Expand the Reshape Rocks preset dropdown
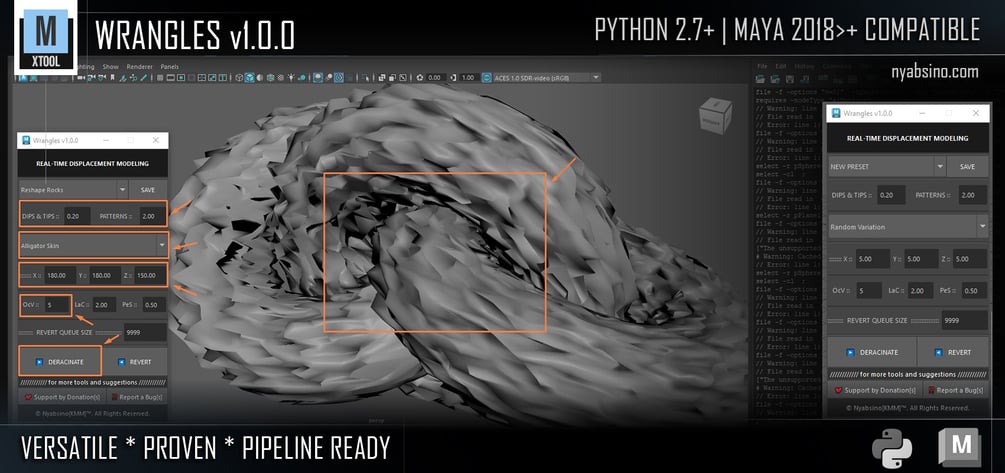 [x=122, y=190]
